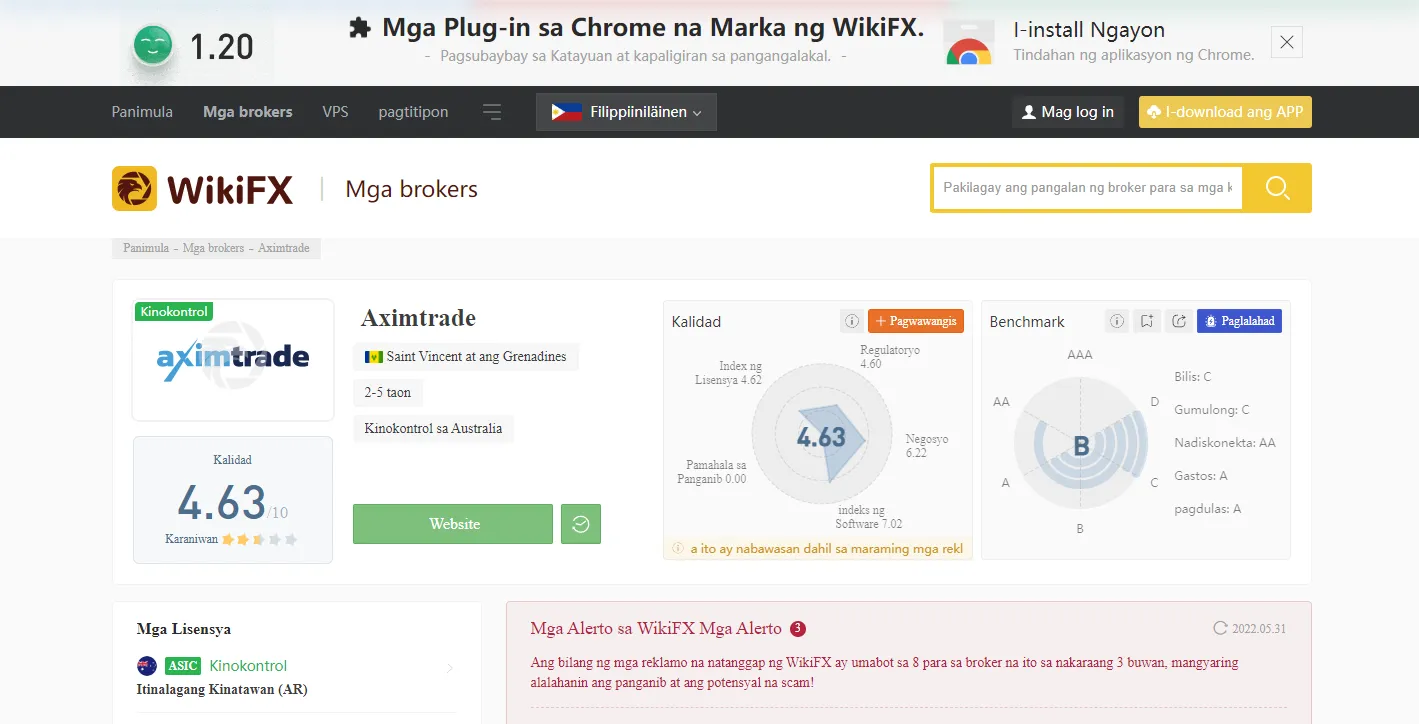Click the broker name search field
This screenshot has height=724, width=1419.
tap(1088, 188)
